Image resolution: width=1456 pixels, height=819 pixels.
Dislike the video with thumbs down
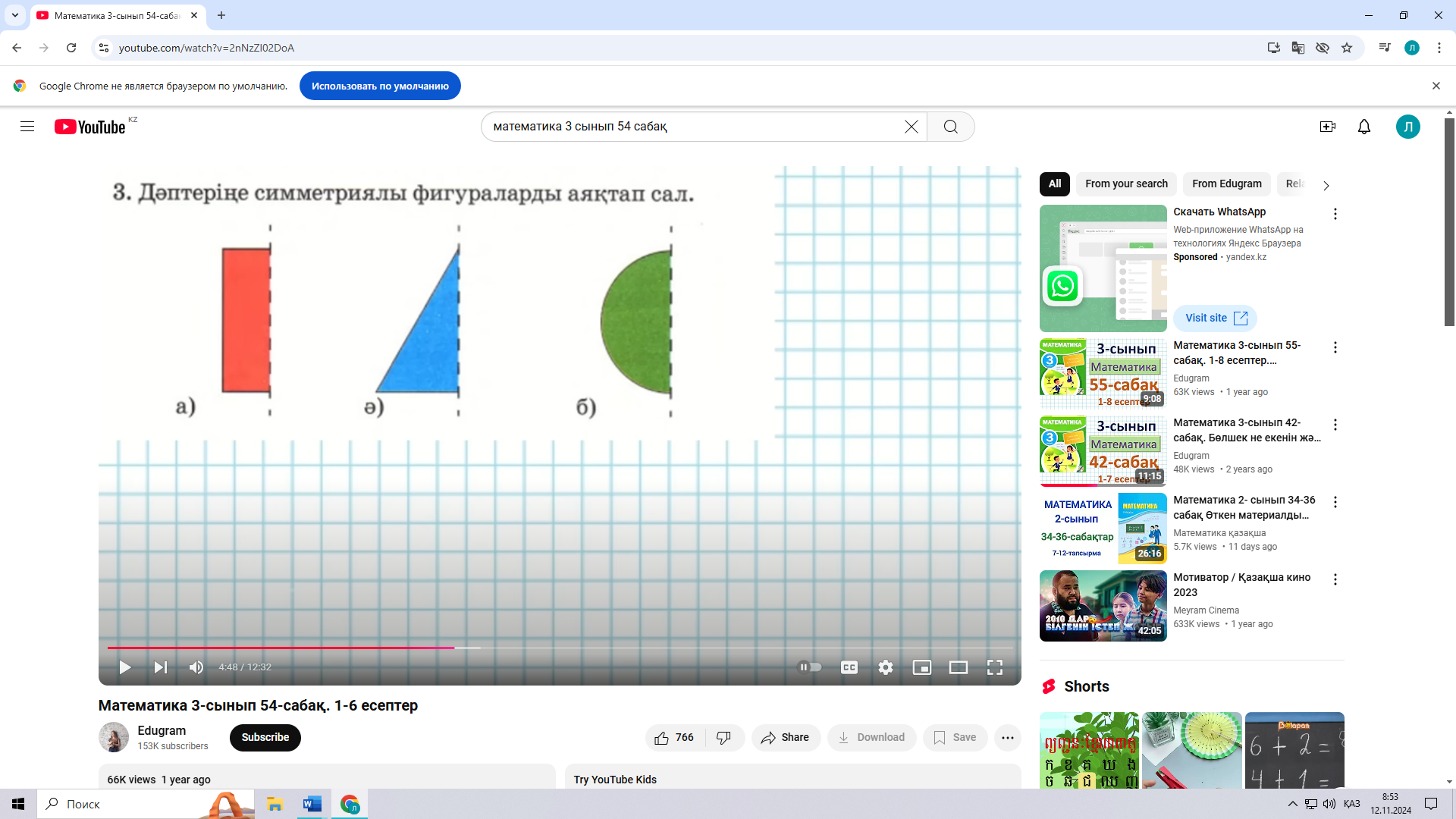(x=723, y=737)
